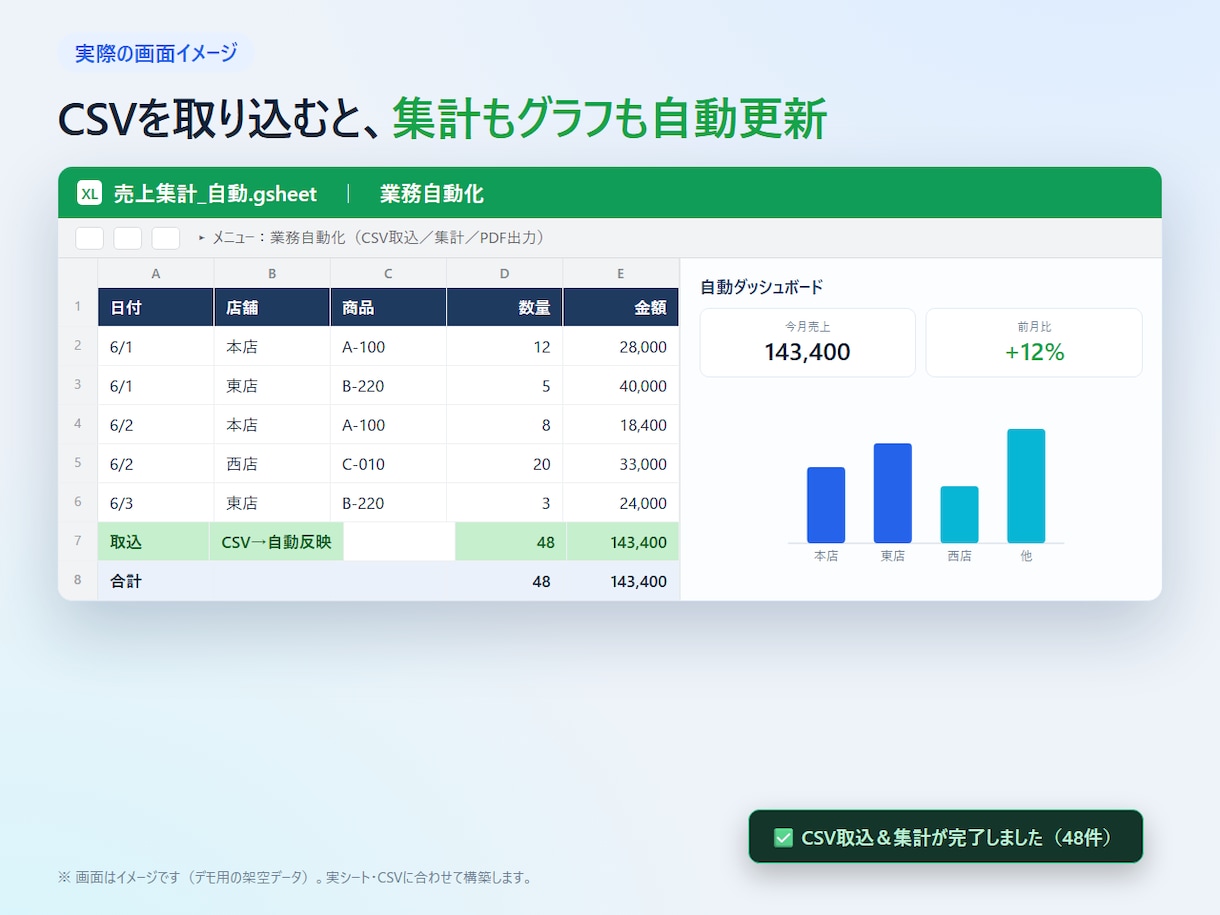The height and width of the screenshot is (915, 1220).
Task: Select row 6 header number
Action: tap(78, 502)
